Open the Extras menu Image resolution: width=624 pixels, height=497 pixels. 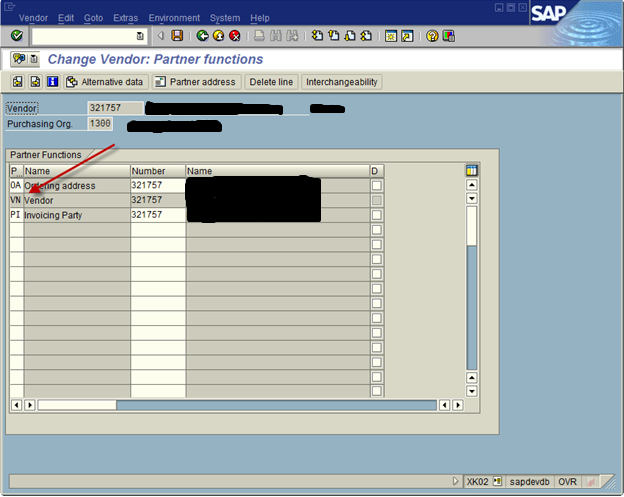[x=125, y=18]
